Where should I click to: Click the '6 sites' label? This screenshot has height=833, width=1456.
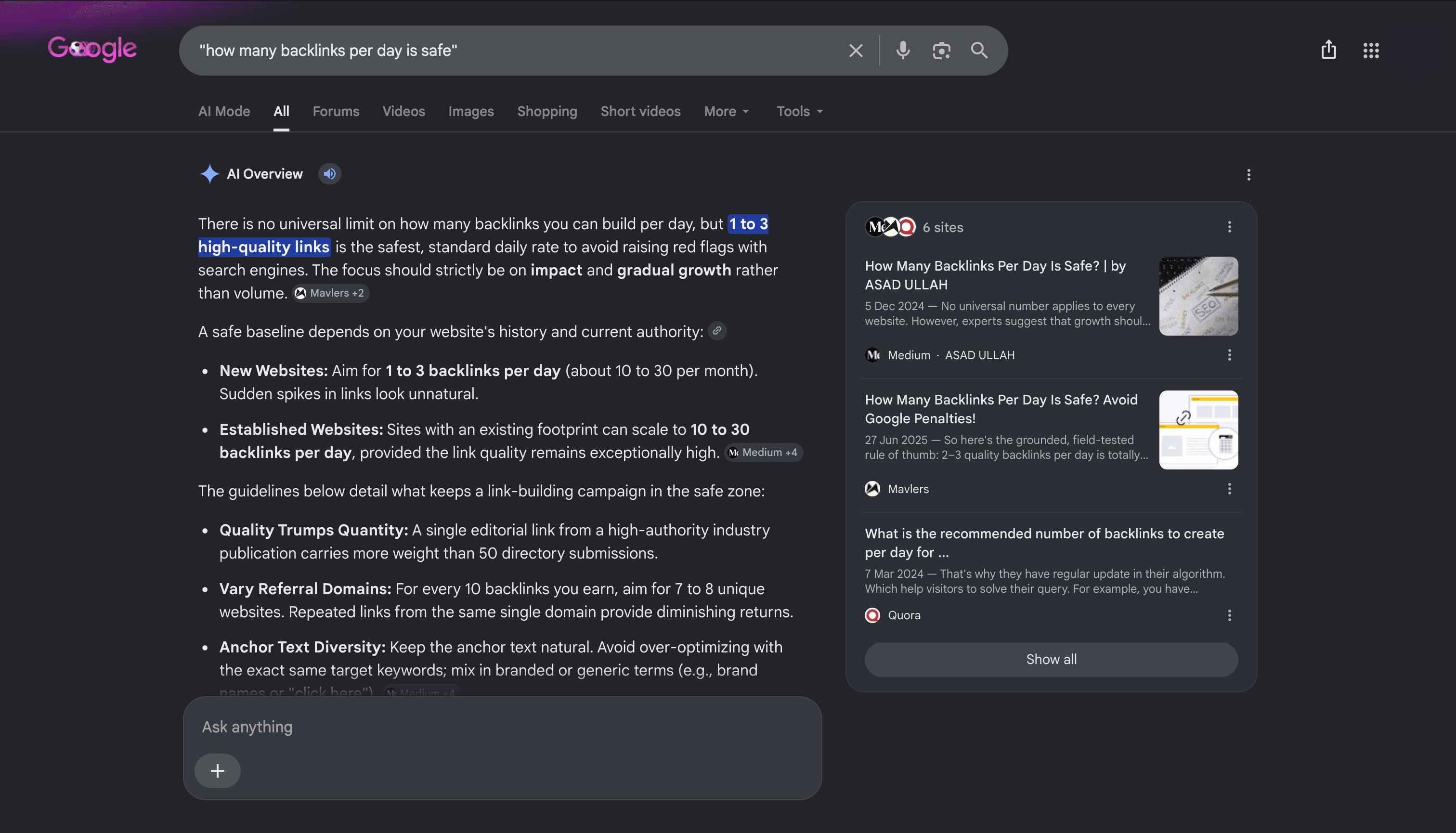tap(943, 227)
